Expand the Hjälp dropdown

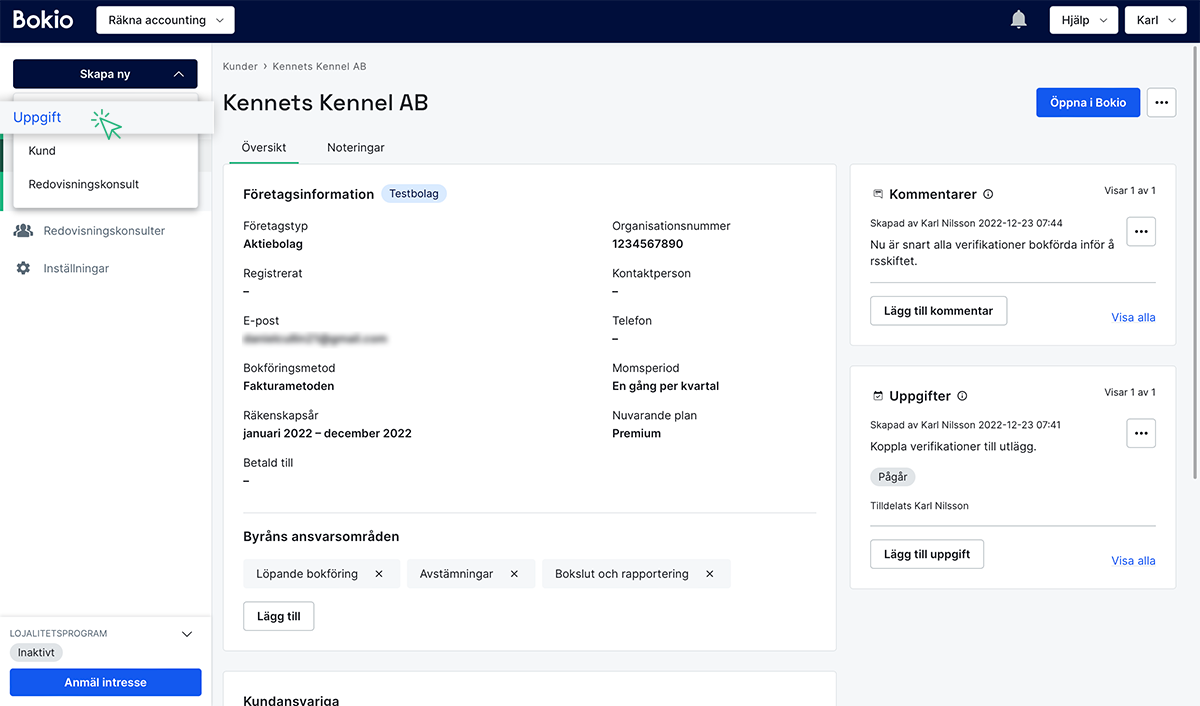pyautogui.click(x=1083, y=20)
